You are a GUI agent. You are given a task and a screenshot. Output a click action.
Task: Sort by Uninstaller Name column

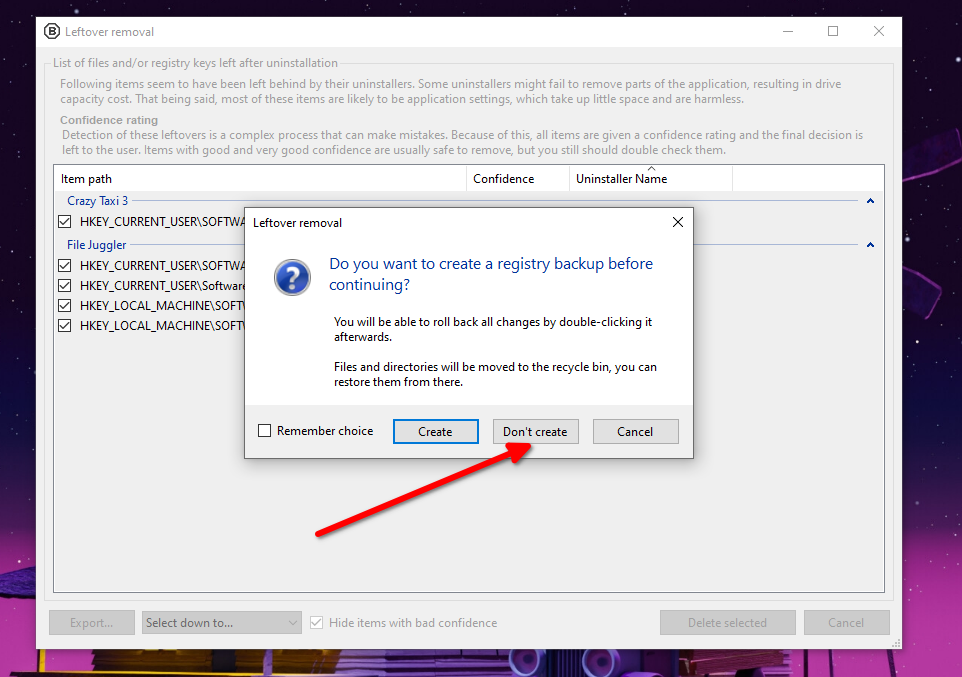651,179
